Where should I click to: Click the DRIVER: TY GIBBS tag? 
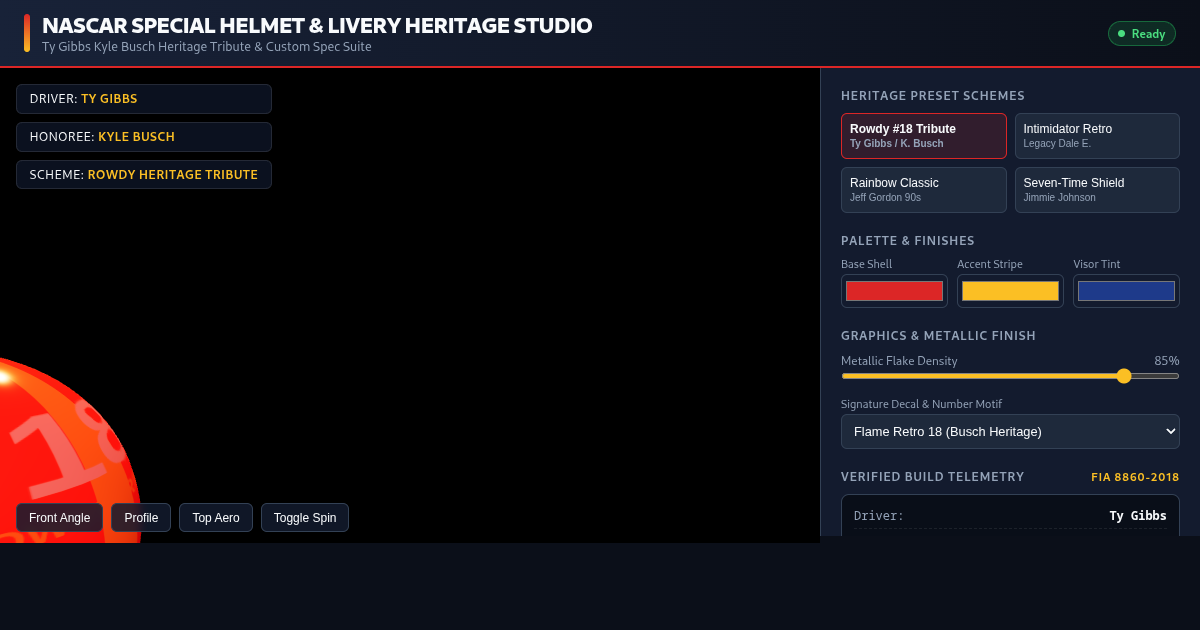click(144, 99)
